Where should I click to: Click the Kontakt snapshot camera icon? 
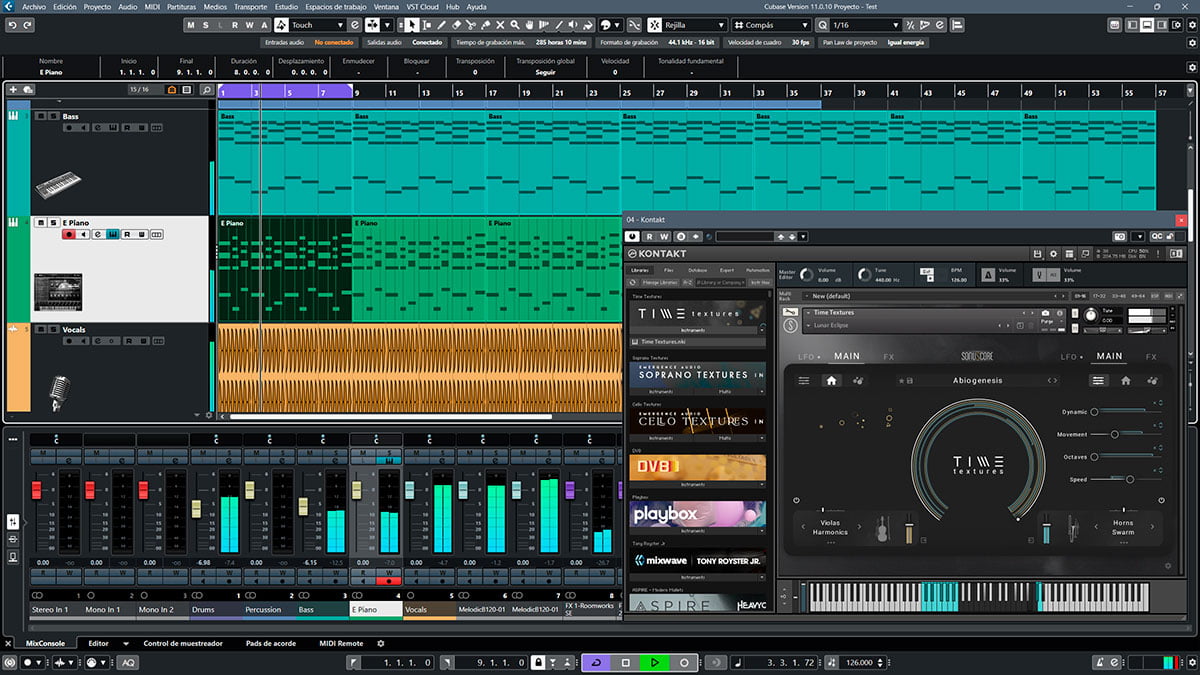[1045, 313]
